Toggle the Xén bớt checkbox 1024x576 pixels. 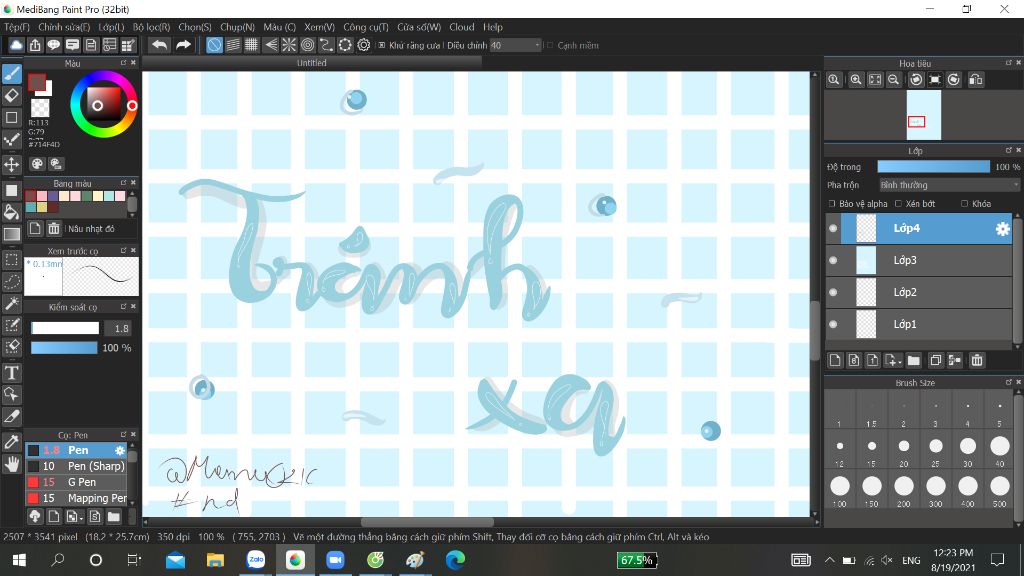899,204
